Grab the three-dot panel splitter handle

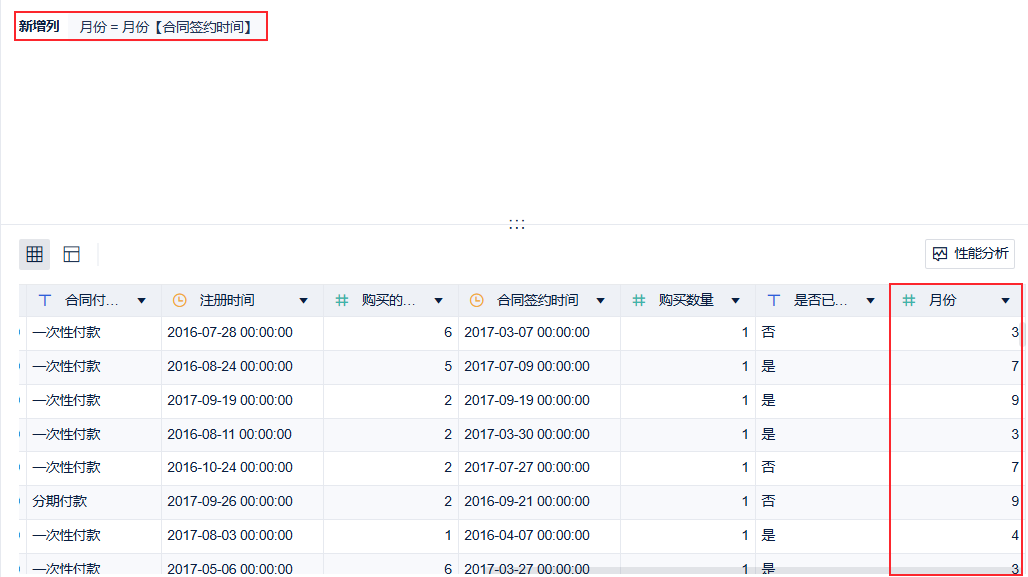click(517, 224)
